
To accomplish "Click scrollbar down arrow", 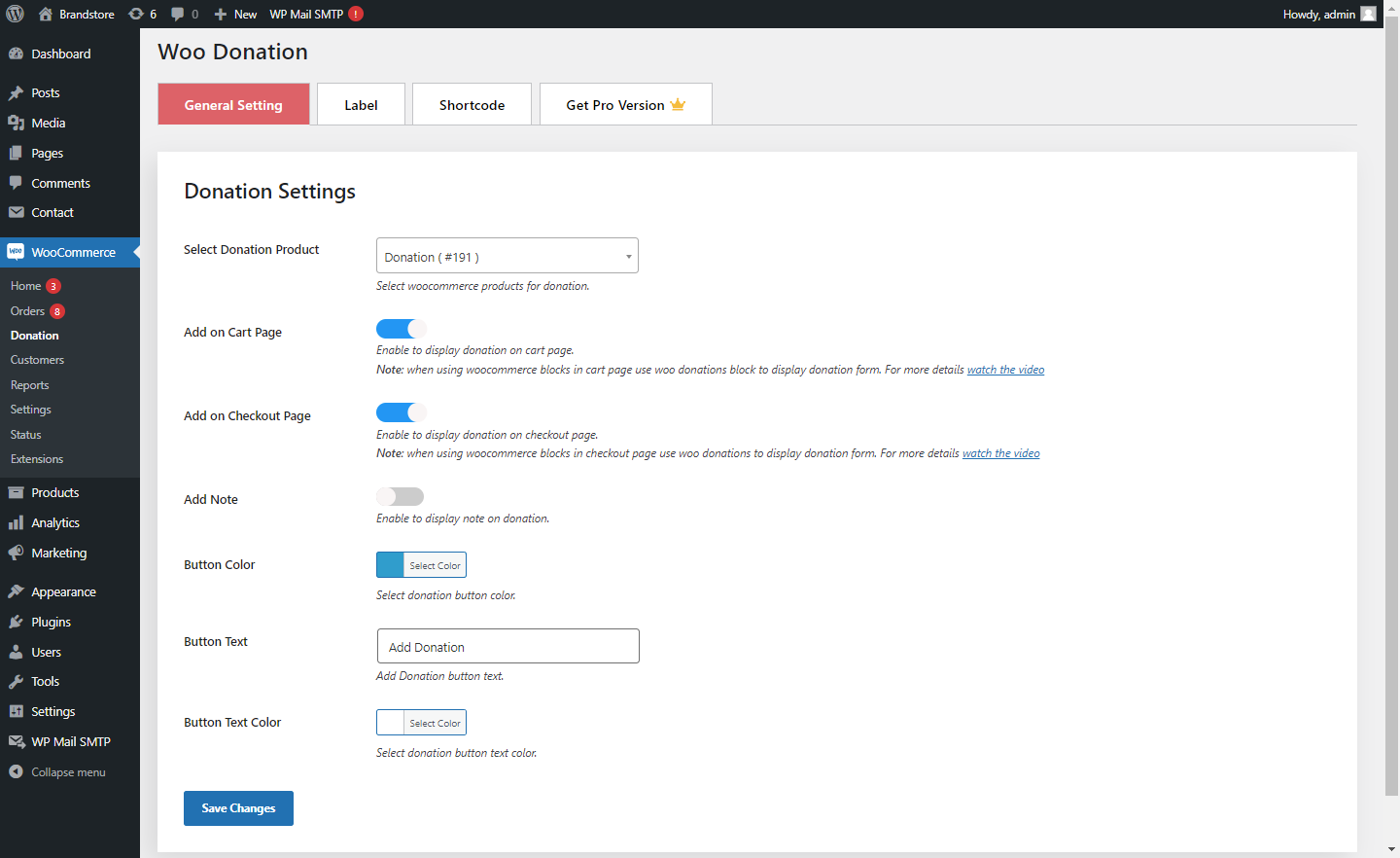I will [1391, 849].
